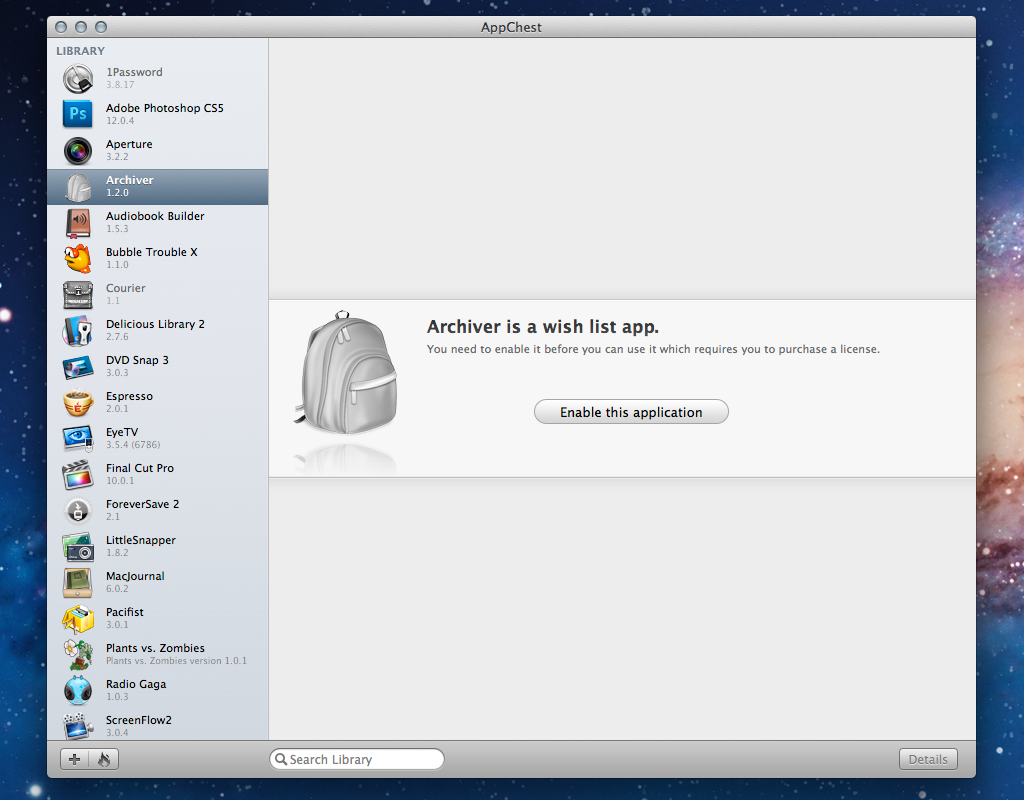Click Adobe Photoshop version 12.0.4 text

tap(120, 121)
